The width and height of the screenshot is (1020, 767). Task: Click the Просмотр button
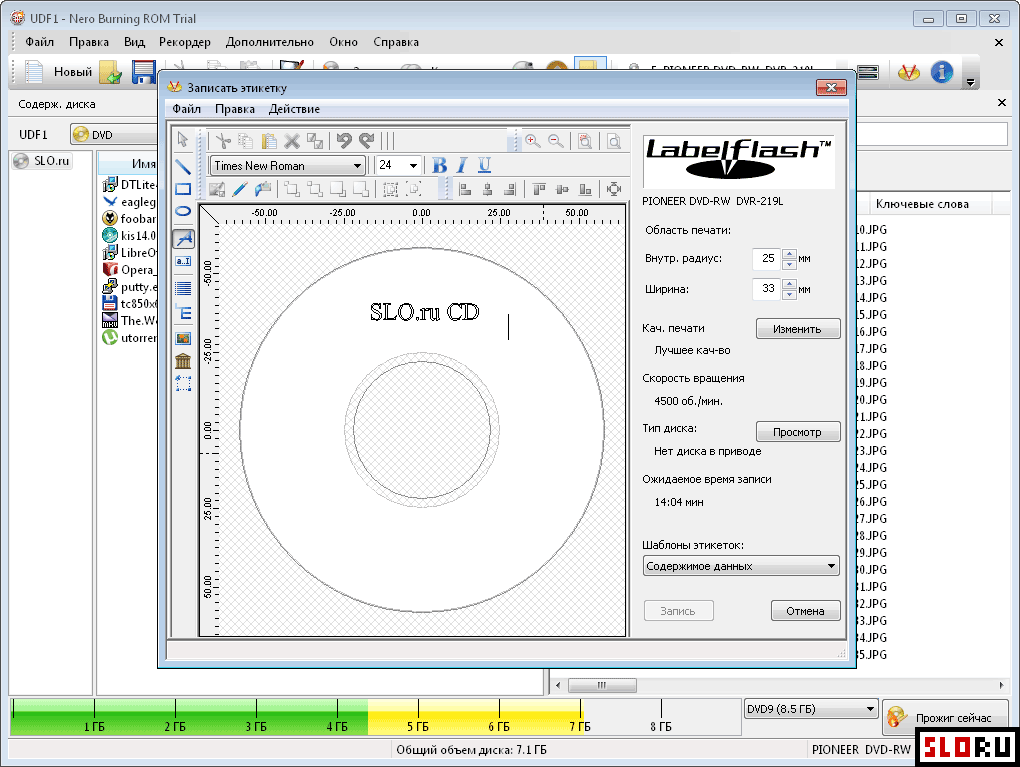click(798, 432)
